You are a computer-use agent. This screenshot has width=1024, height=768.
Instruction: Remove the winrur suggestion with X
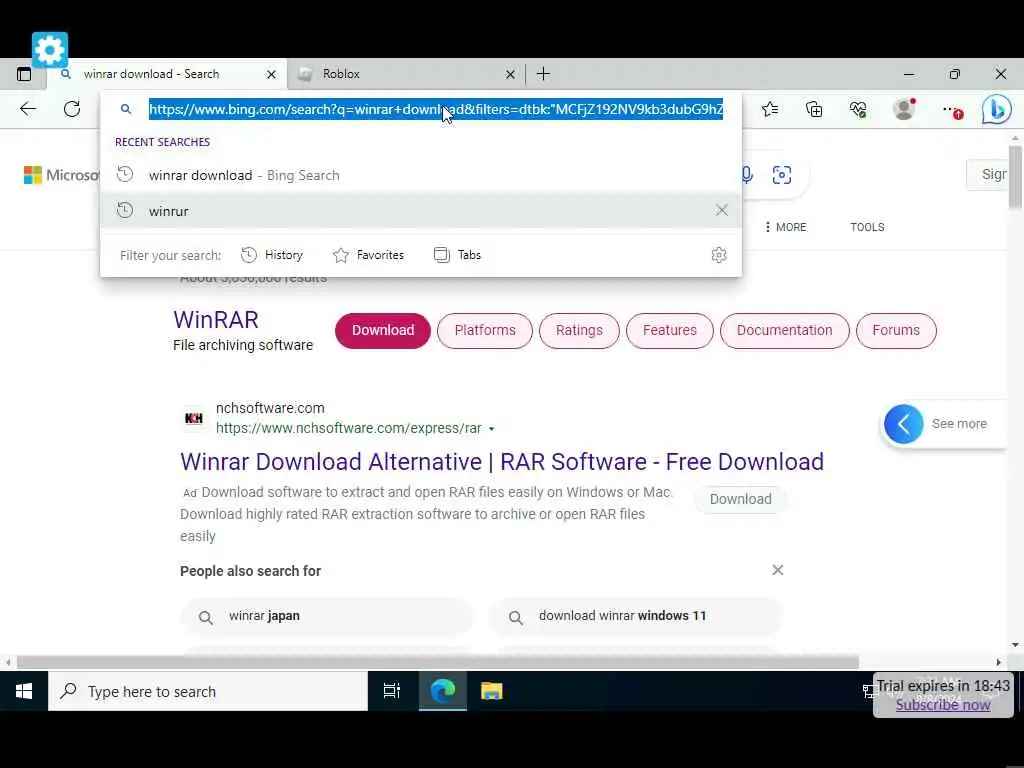pos(722,210)
